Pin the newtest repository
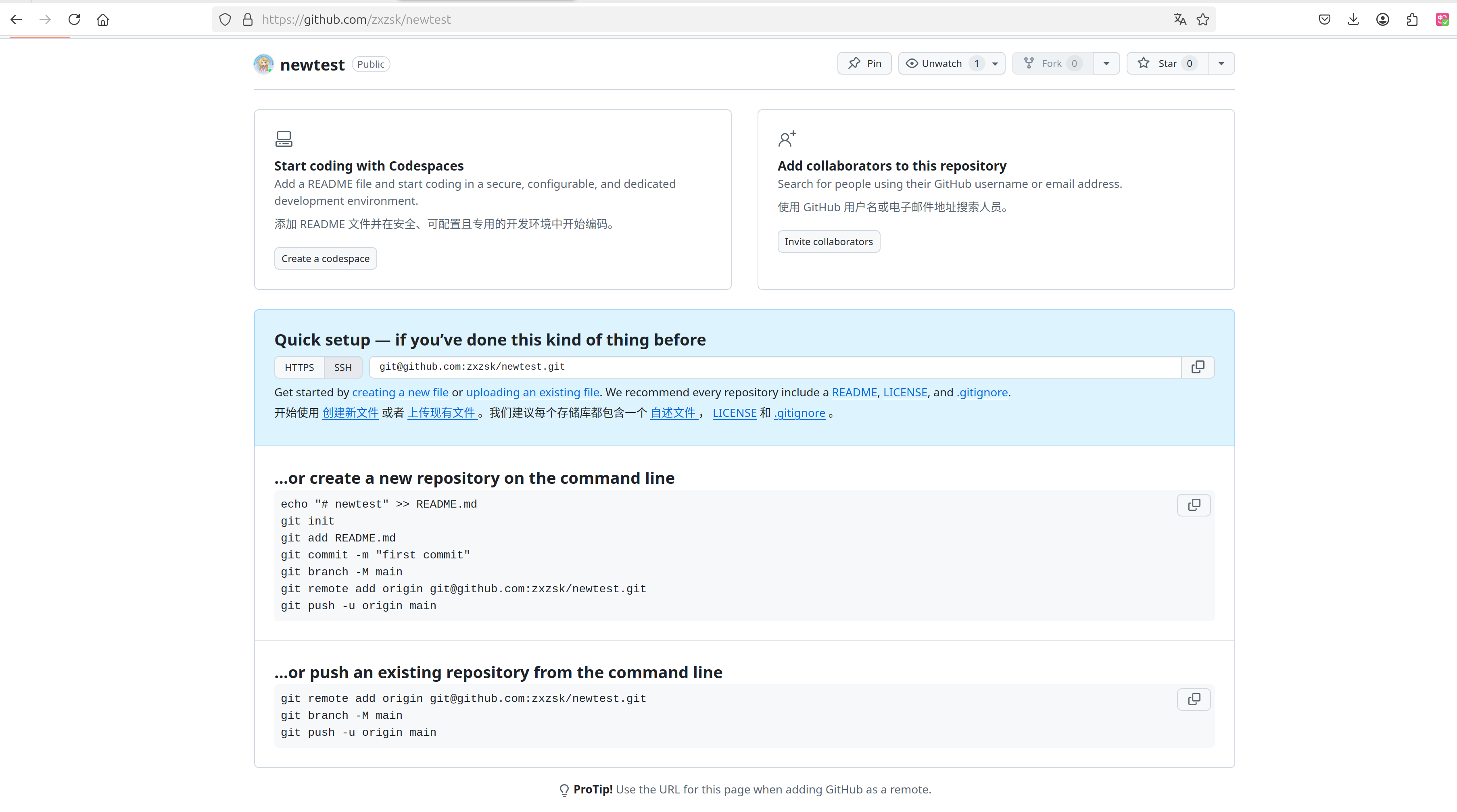The height and width of the screenshot is (812, 1457). (864, 63)
